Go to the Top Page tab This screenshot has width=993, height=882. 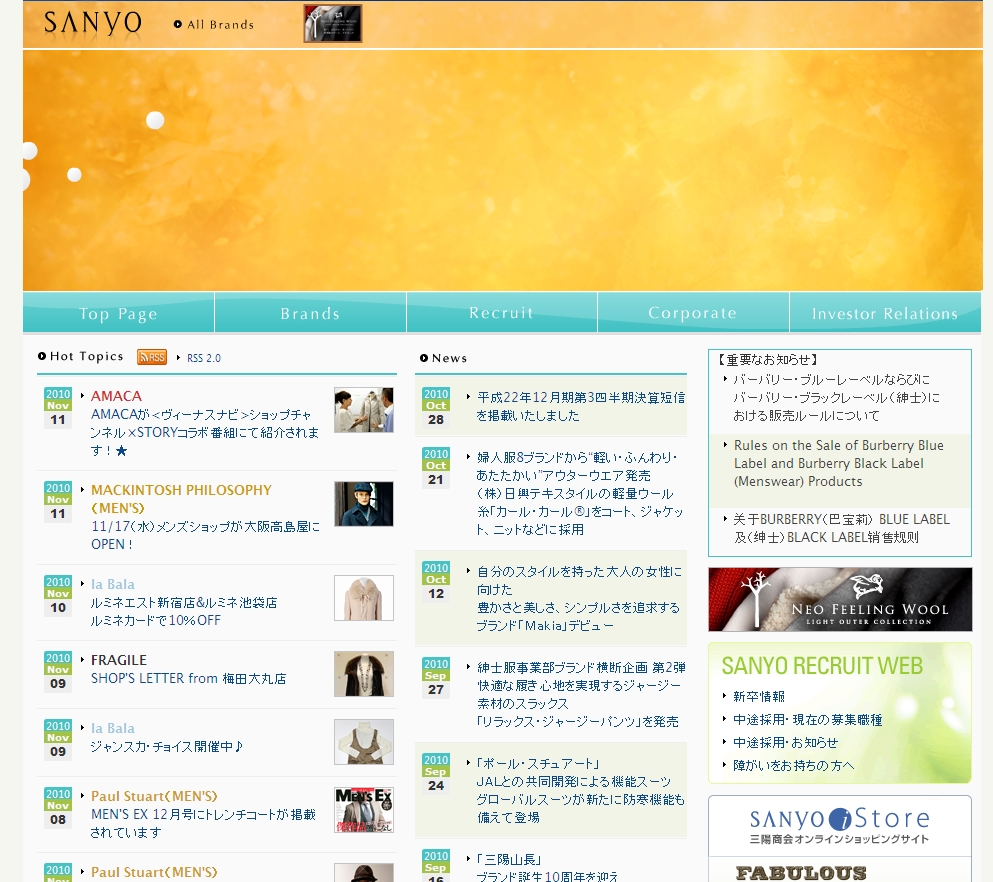click(x=118, y=313)
